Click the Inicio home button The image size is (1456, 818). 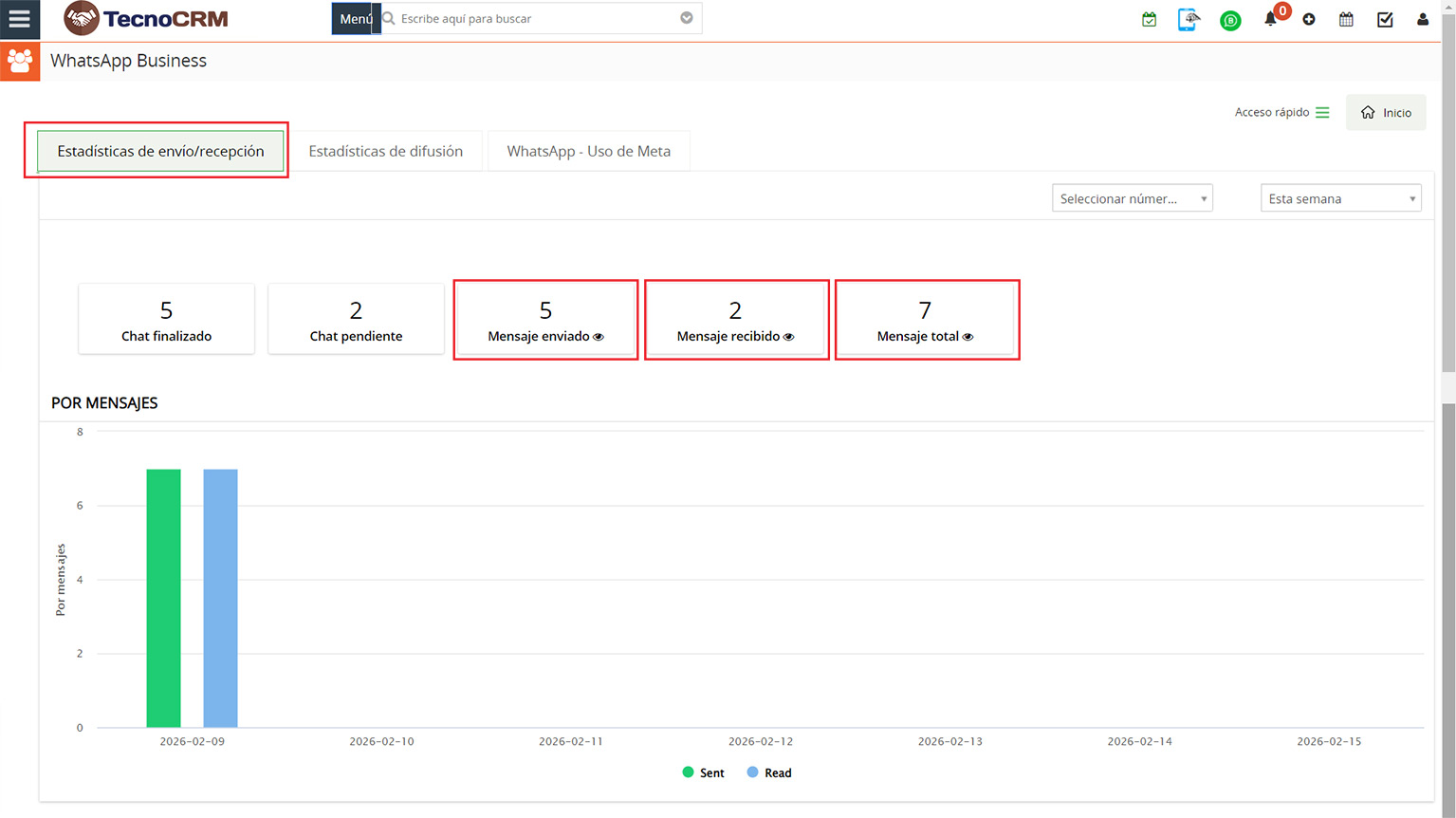tap(1386, 112)
